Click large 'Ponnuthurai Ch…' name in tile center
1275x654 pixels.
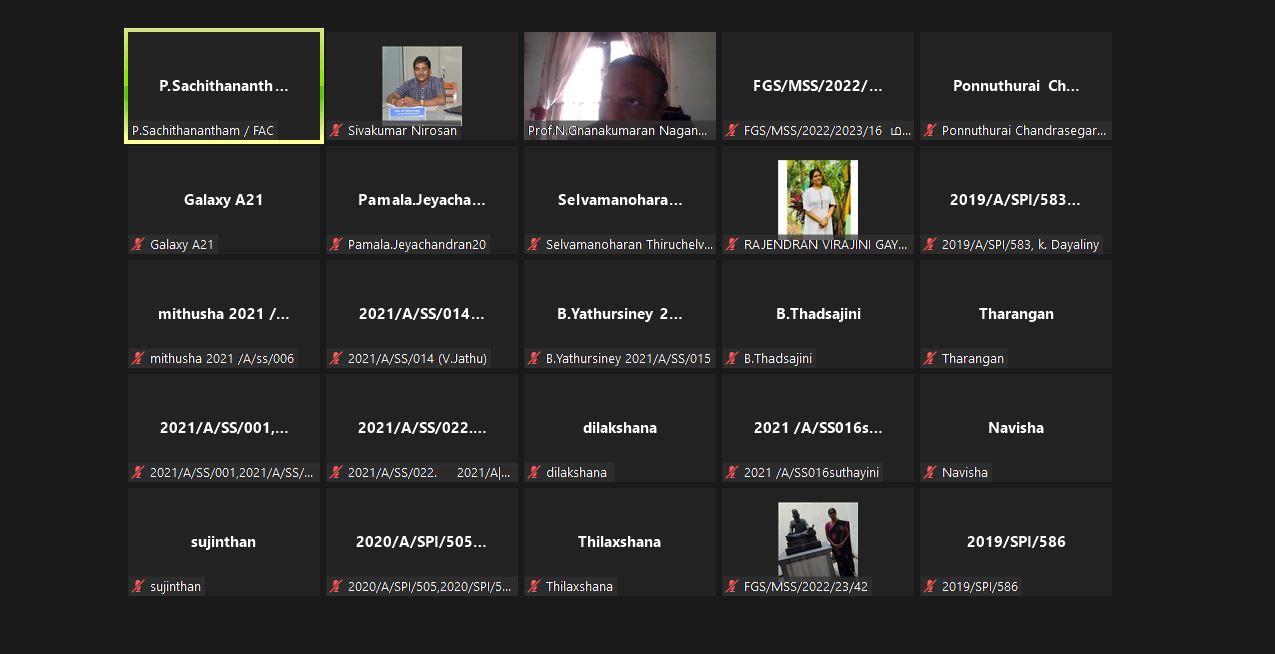1016,86
